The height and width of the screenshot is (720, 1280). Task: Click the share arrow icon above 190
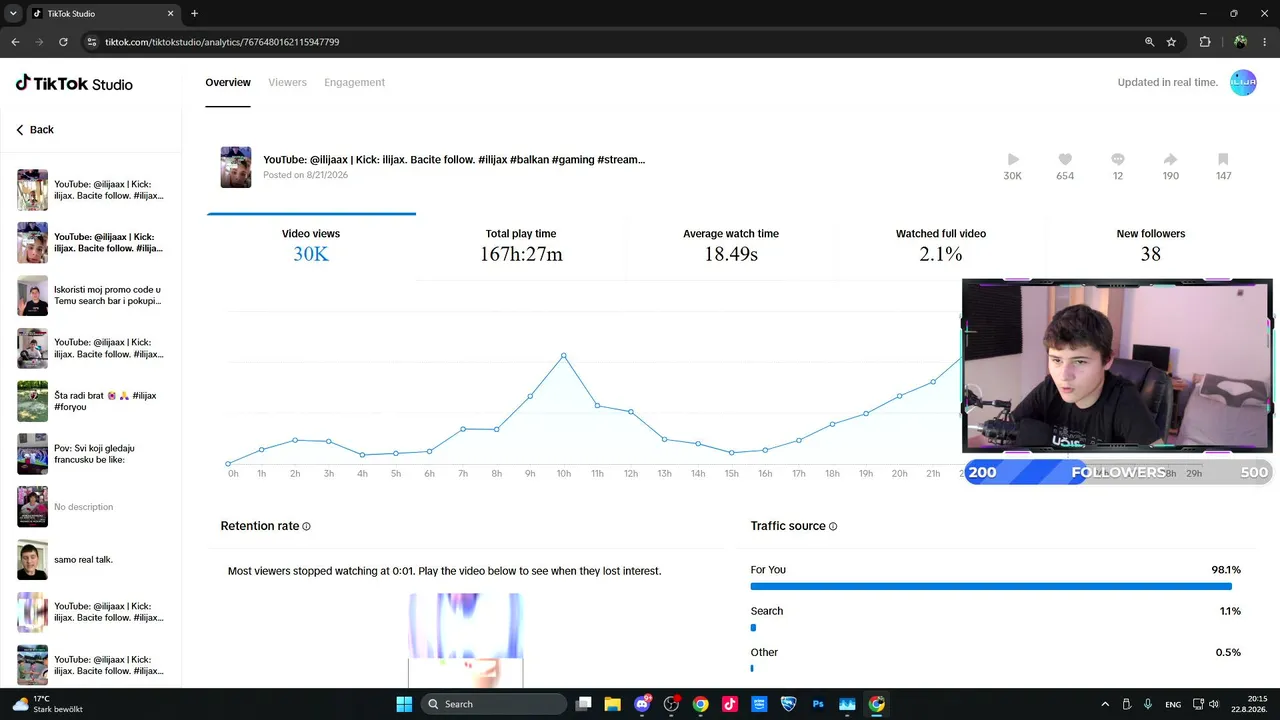pyautogui.click(x=1171, y=159)
